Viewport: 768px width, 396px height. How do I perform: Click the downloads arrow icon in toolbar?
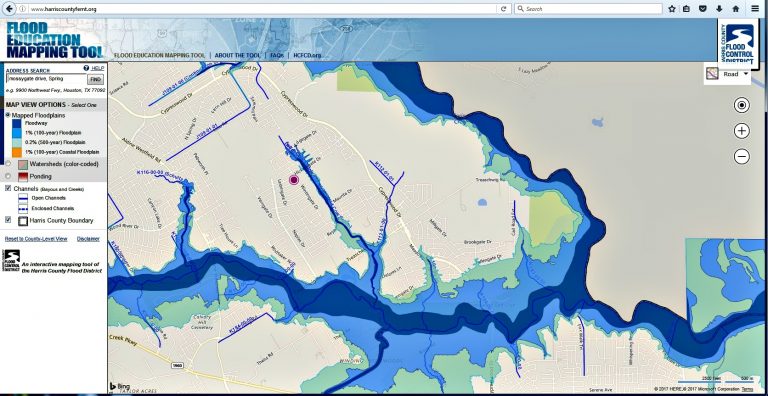point(719,9)
